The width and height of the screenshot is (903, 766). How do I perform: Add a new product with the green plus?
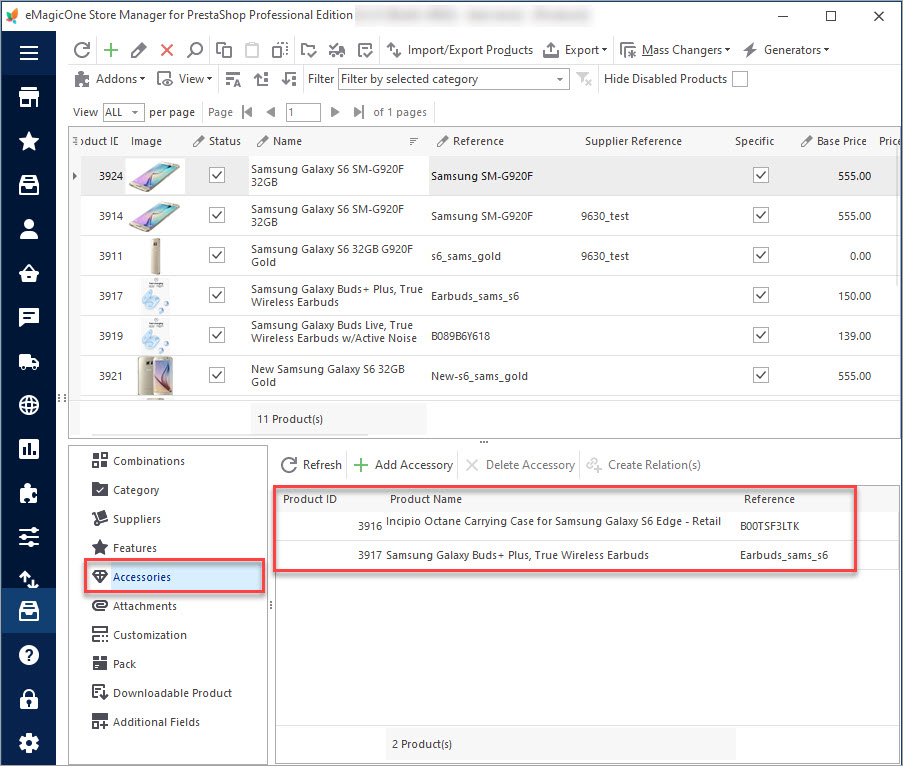tap(111, 50)
